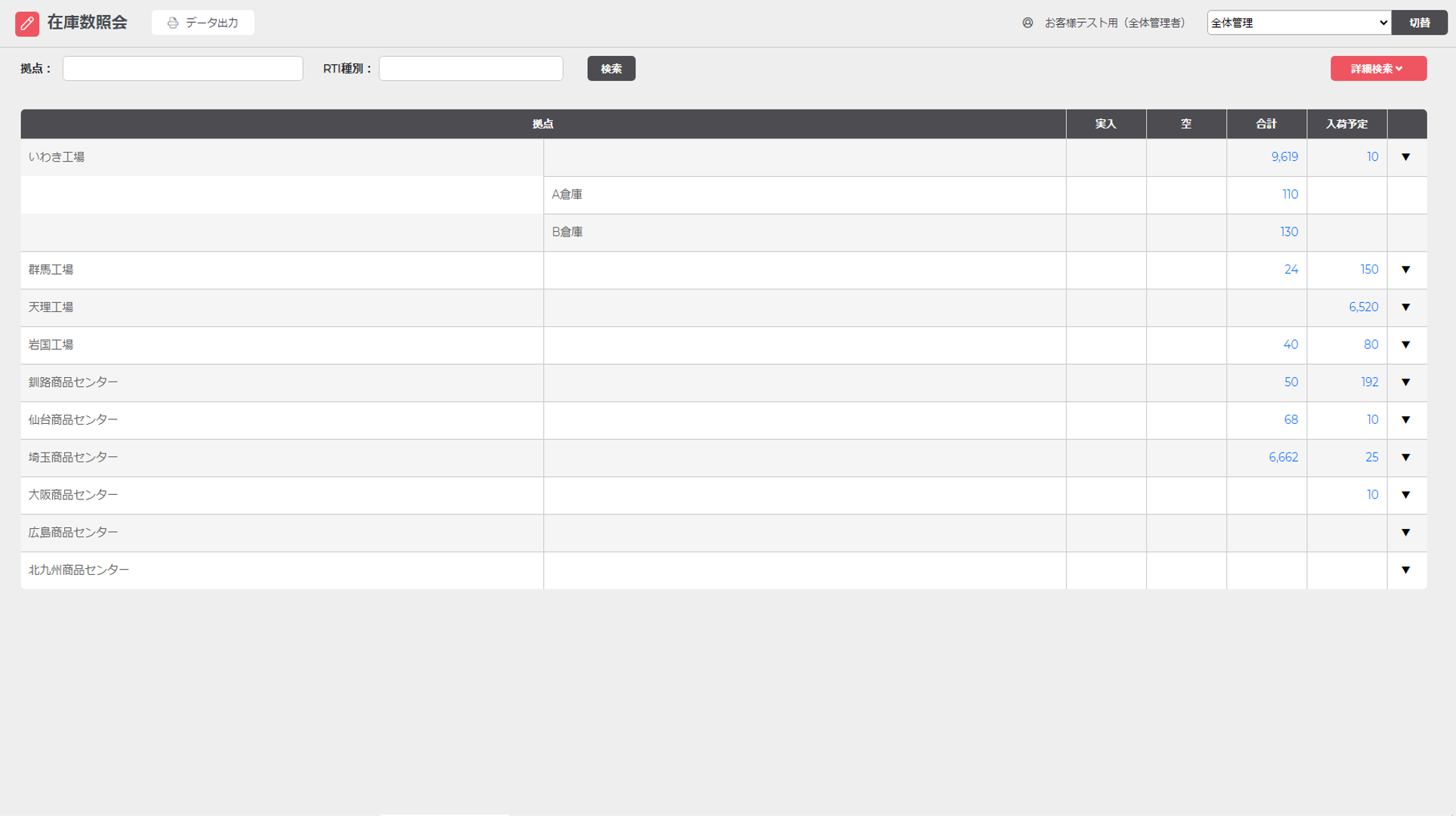Select the 北九州商品センター row label
Screen dimensions: 1456x816
79,570
